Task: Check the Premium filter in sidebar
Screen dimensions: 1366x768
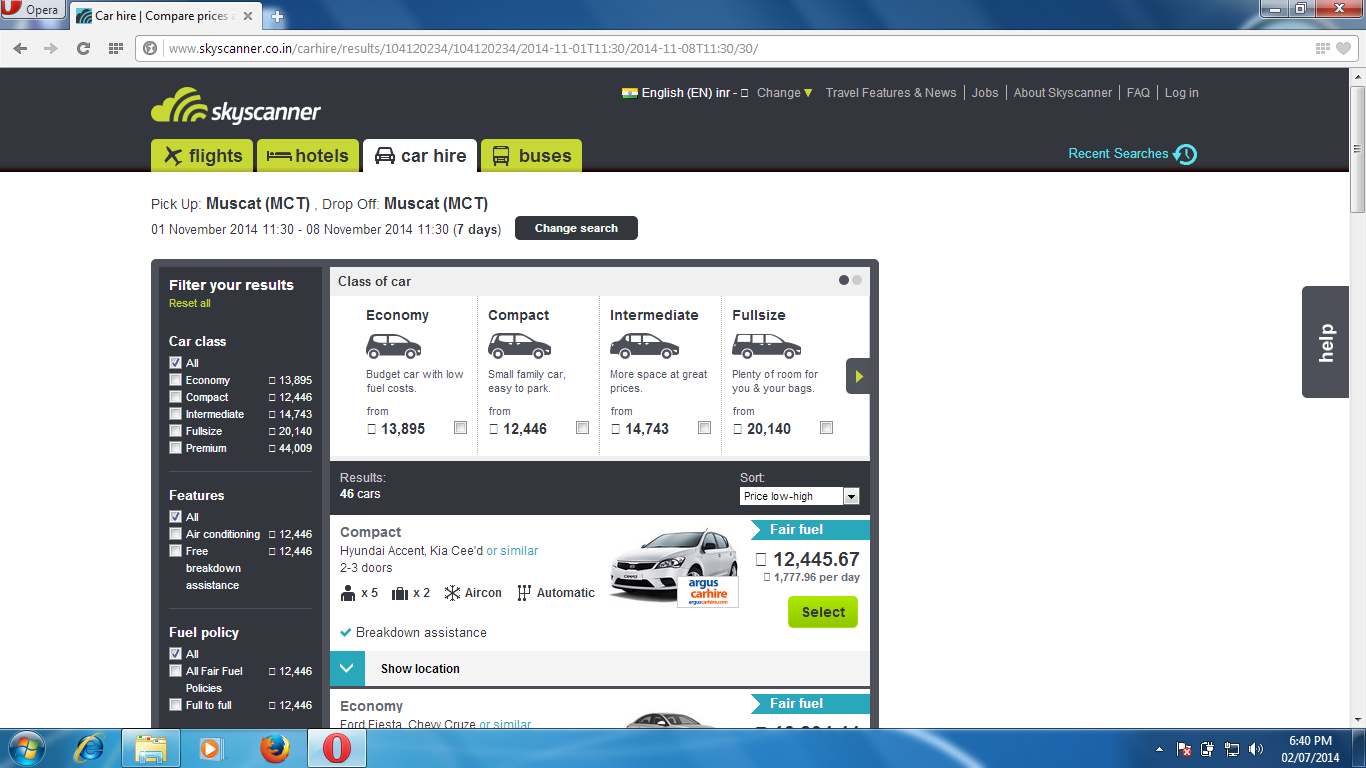Action: [x=176, y=448]
